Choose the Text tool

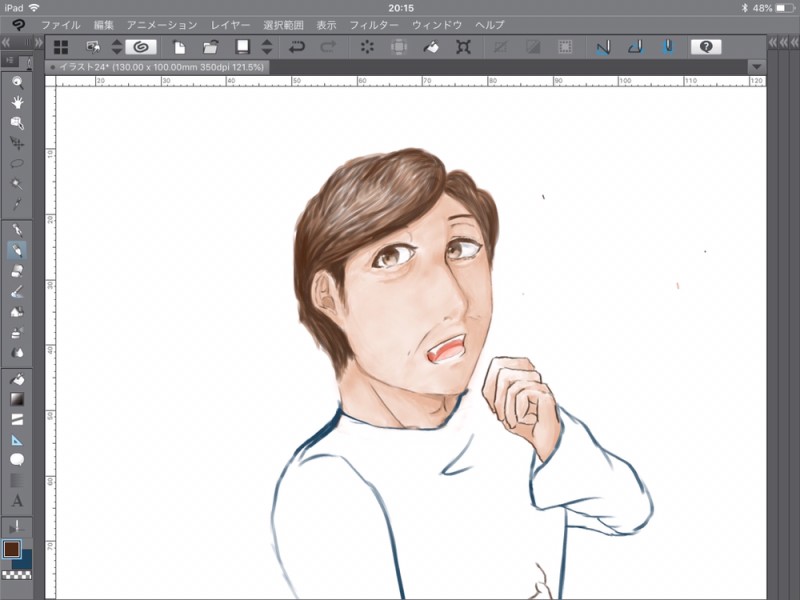click(x=17, y=500)
